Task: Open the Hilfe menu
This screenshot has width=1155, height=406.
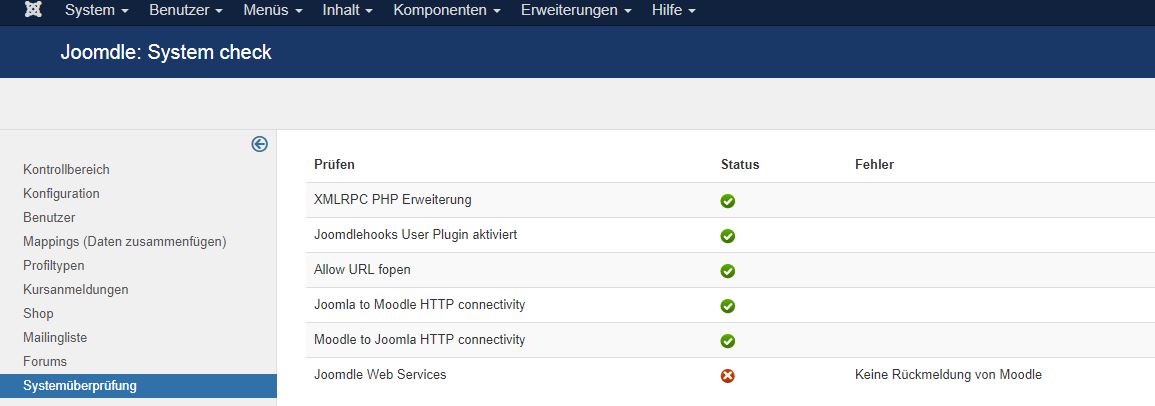Action: 673,11
